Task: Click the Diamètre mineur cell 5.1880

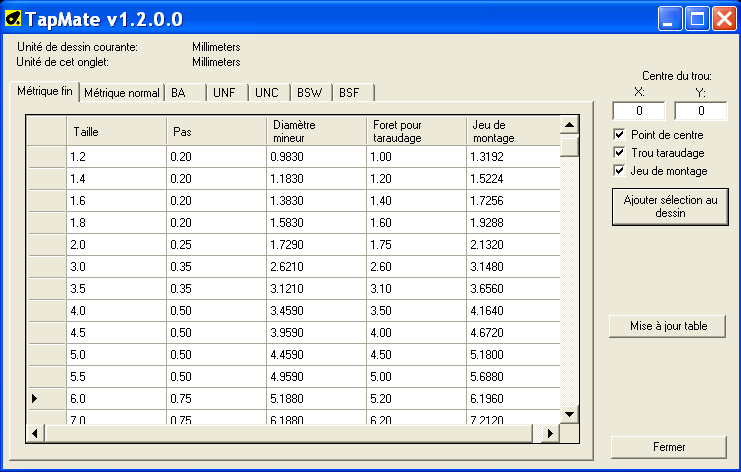Action: (316, 399)
